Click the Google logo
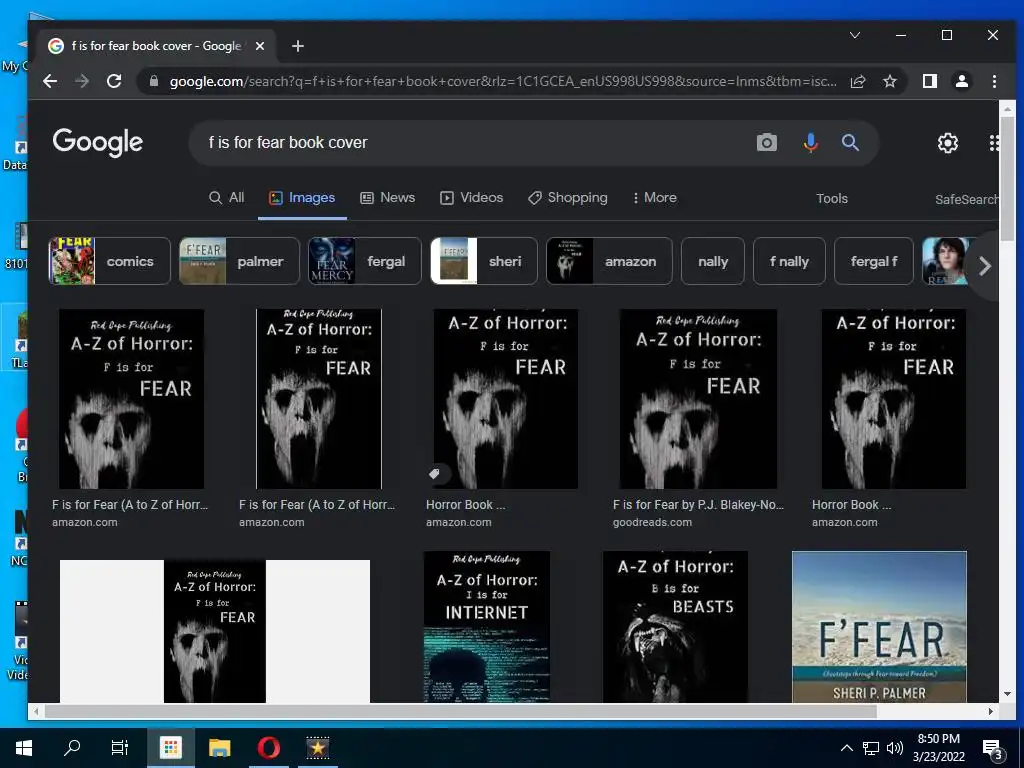The height and width of the screenshot is (768, 1024). coord(97,142)
